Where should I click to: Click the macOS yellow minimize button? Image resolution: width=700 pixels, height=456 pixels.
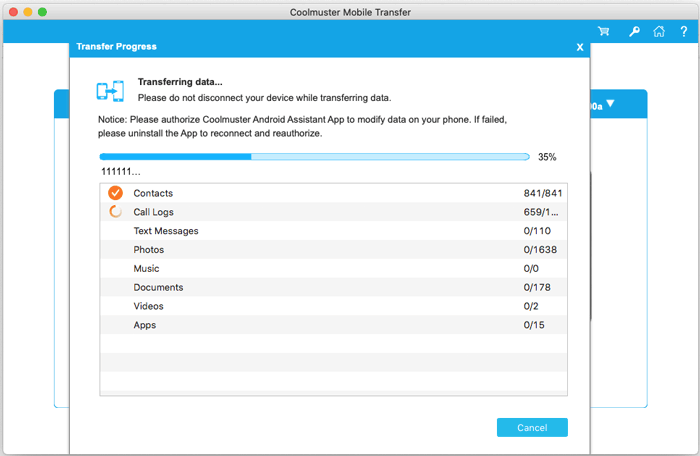pyautogui.click(x=28, y=12)
